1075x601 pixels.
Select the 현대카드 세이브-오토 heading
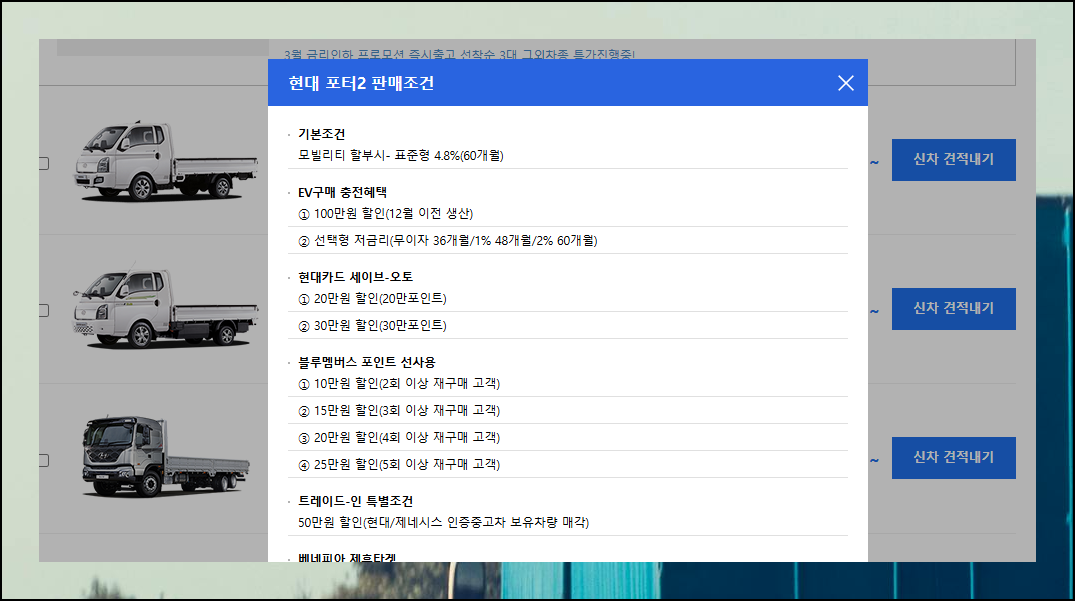355,278
